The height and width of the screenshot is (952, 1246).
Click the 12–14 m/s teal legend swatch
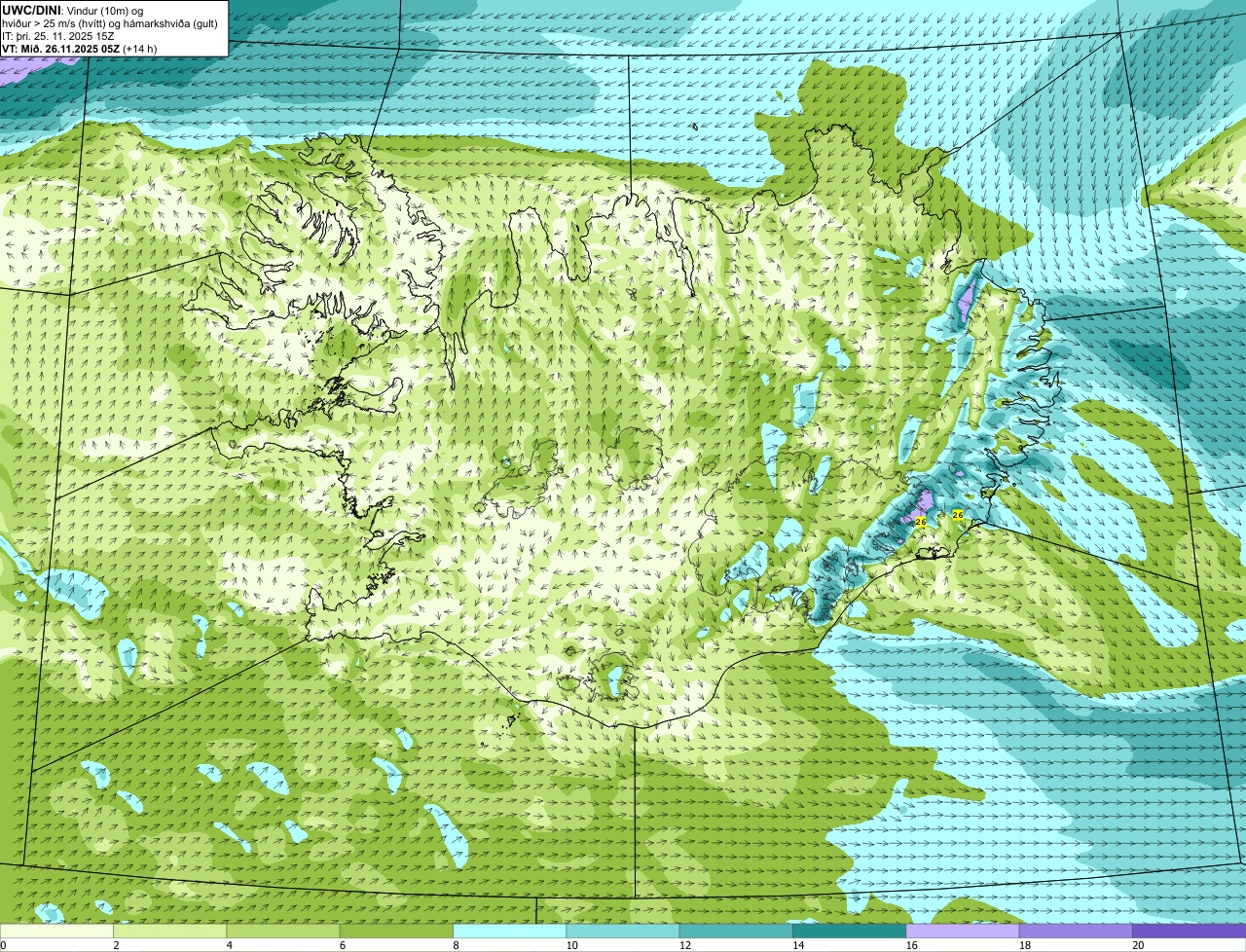pyautogui.click(x=736, y=931)
